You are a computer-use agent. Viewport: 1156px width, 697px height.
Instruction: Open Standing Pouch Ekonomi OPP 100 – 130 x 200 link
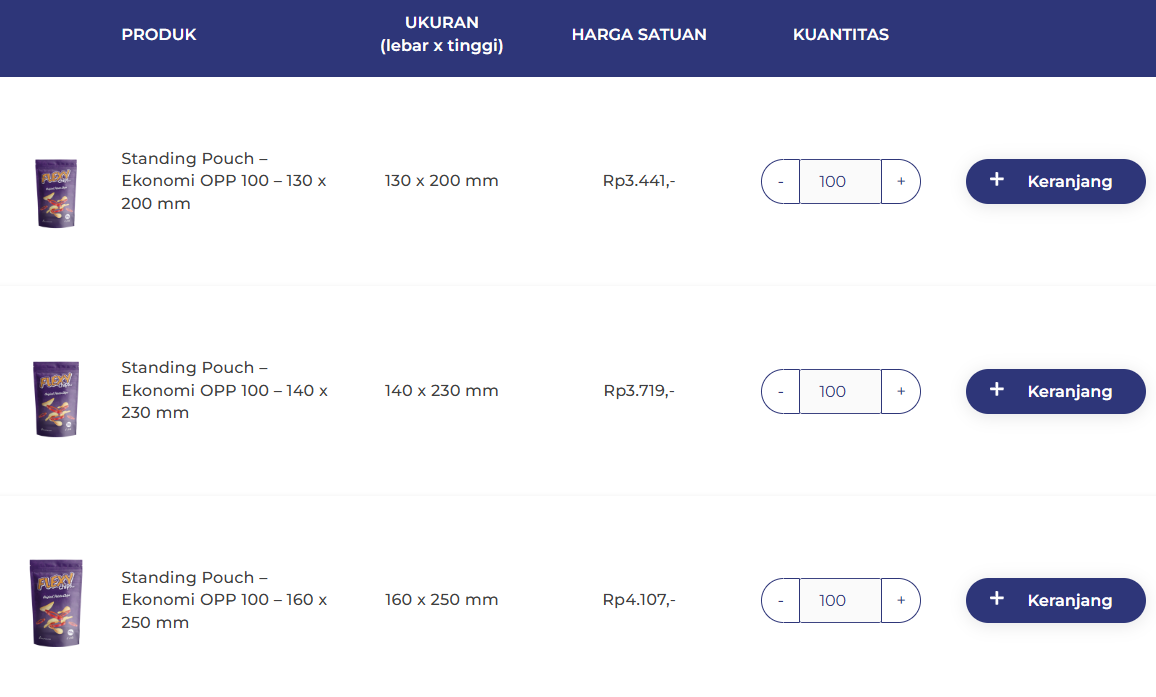point(223,181)
